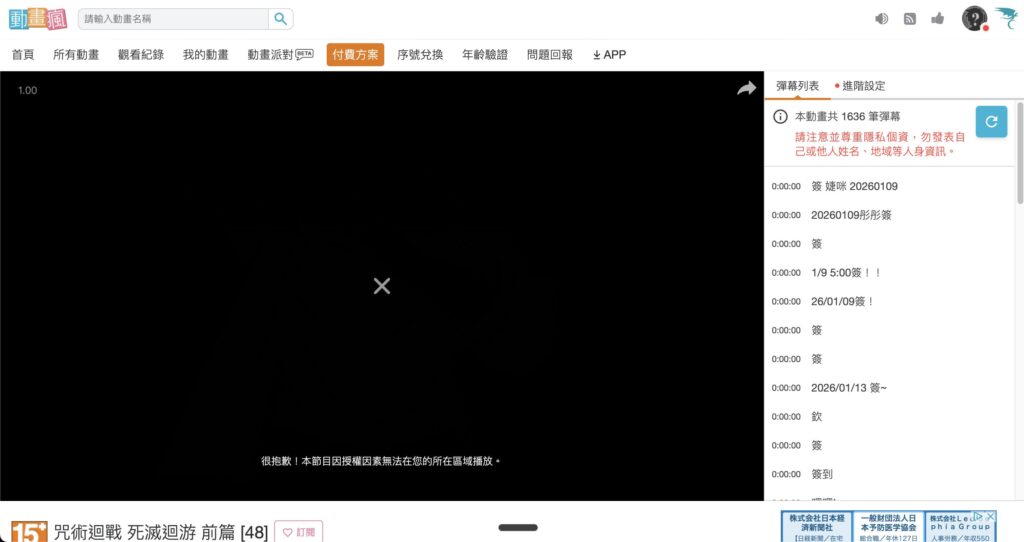Go to 觀看紀錄 page
Screen dimensions: 1024x542
[140, 55]
